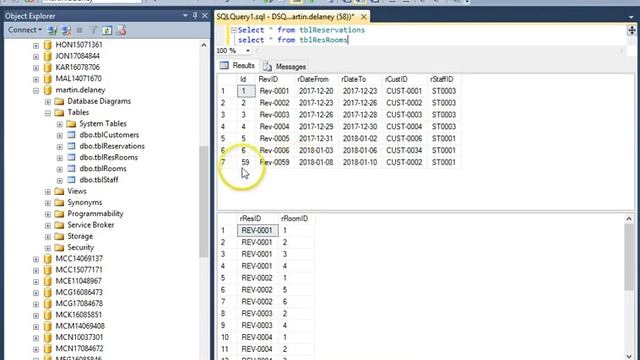Image resolution: width=640 pixels, height=360 pixels.
Task: Open Object Explorer window position menu arrow
Action: coord(185,16)
